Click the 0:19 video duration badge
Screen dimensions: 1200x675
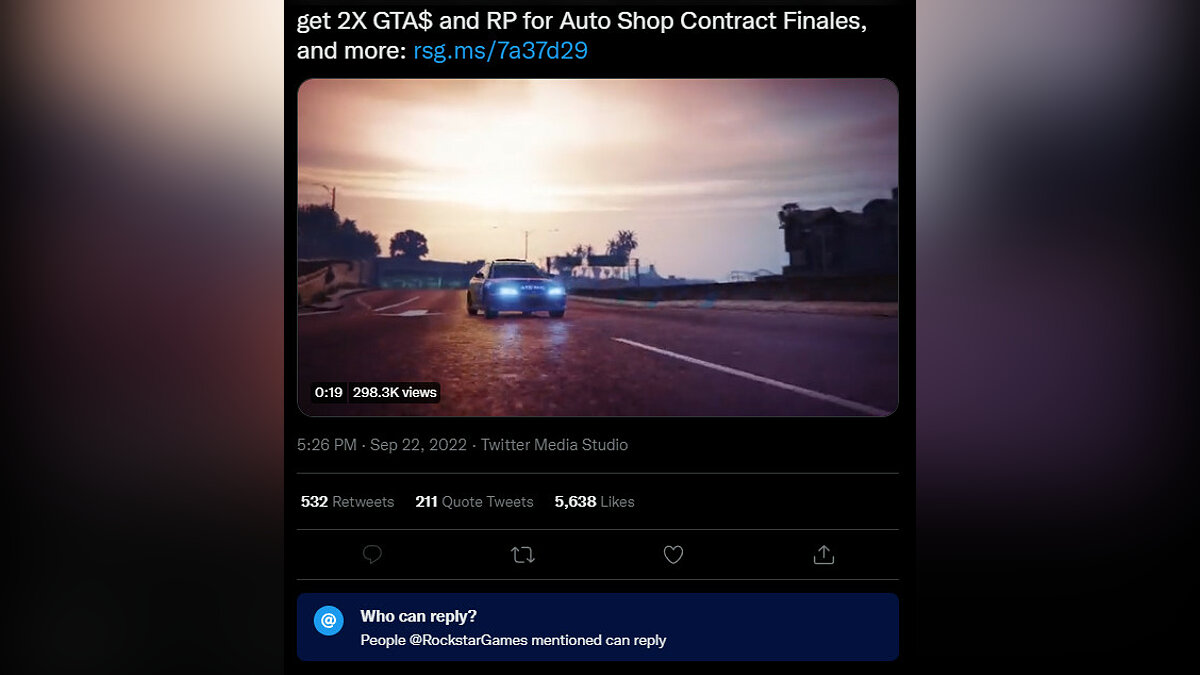point(328,392)
